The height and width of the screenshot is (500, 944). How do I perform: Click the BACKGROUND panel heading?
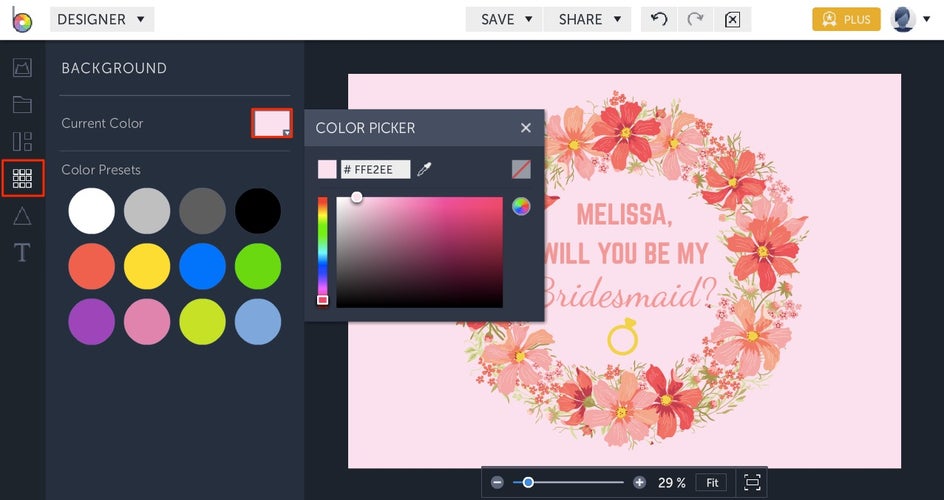pos(114,68)
